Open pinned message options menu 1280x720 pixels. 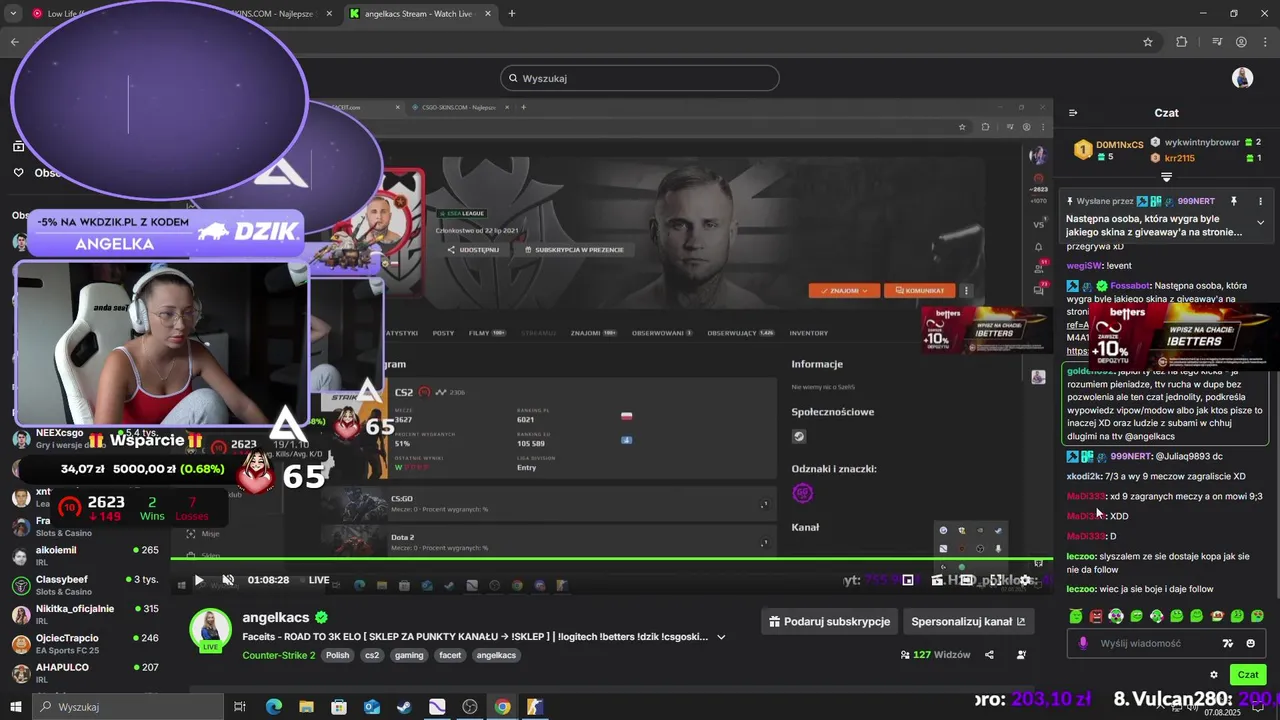click(1260, 201)
